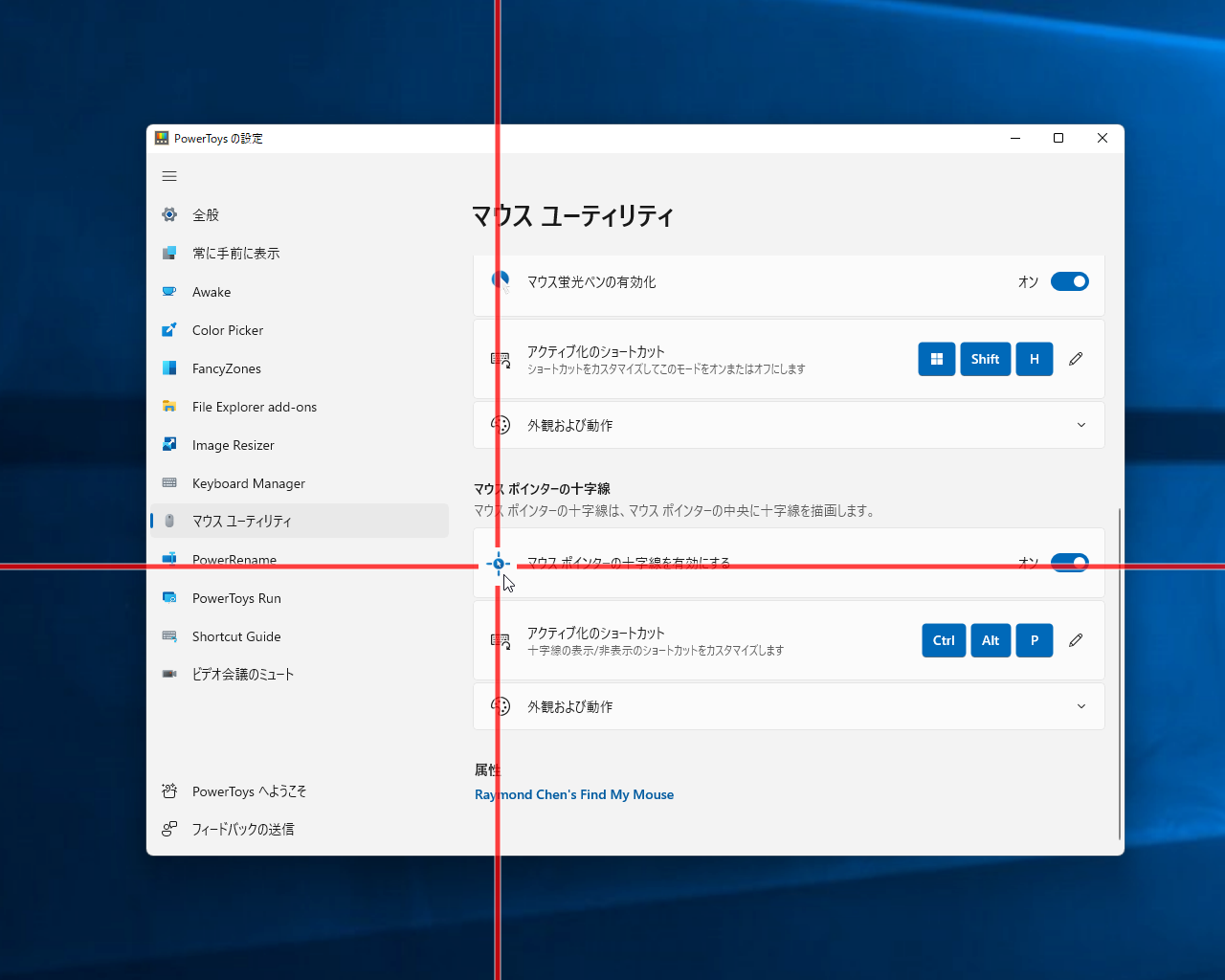The height and width of the screenshot is (980, 1225).
Task: Click フィードバックの送信
Action: point(240,829)
